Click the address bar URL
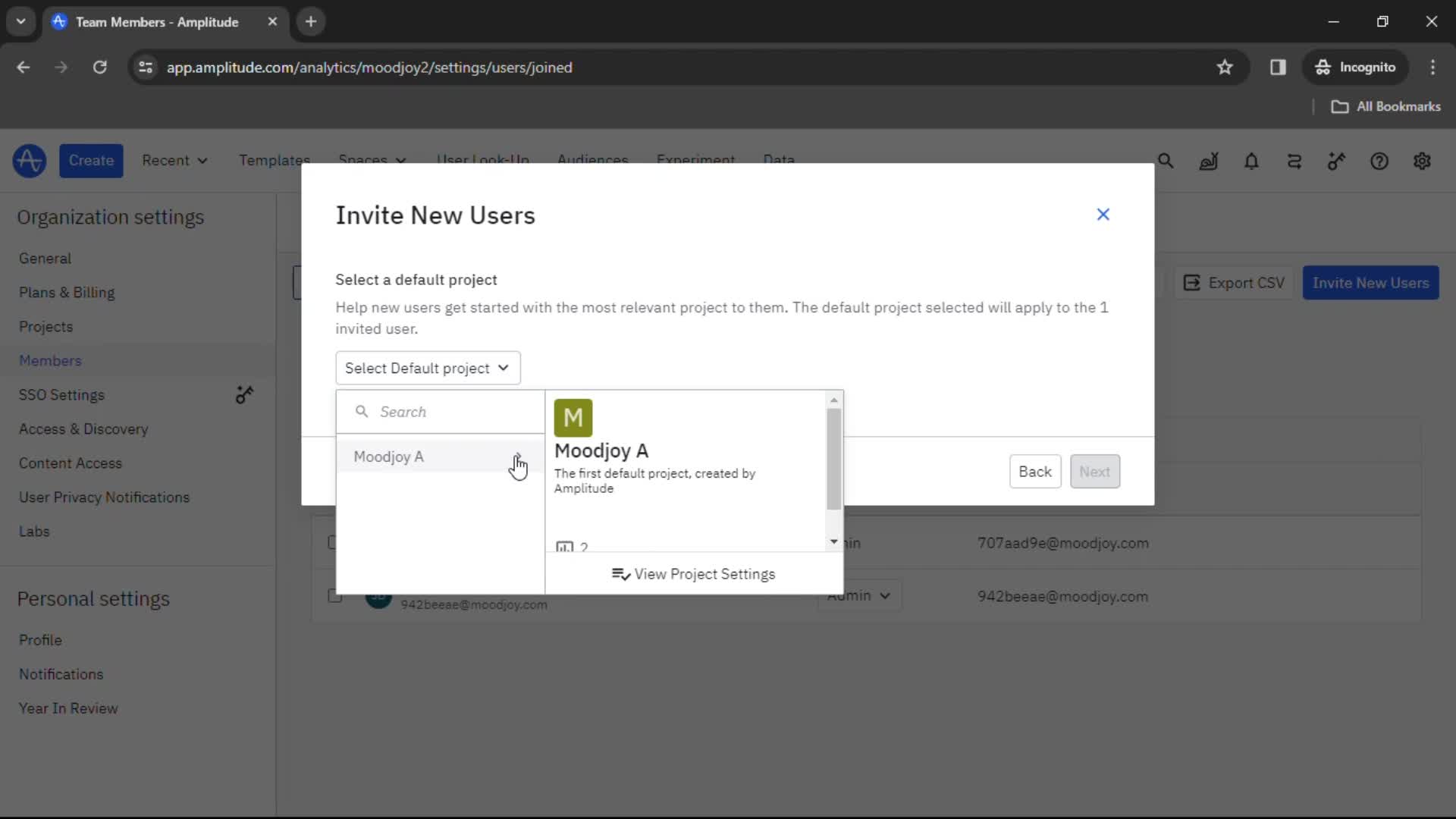This screenshot has width=1456, height=819. [x=369, y=67]
